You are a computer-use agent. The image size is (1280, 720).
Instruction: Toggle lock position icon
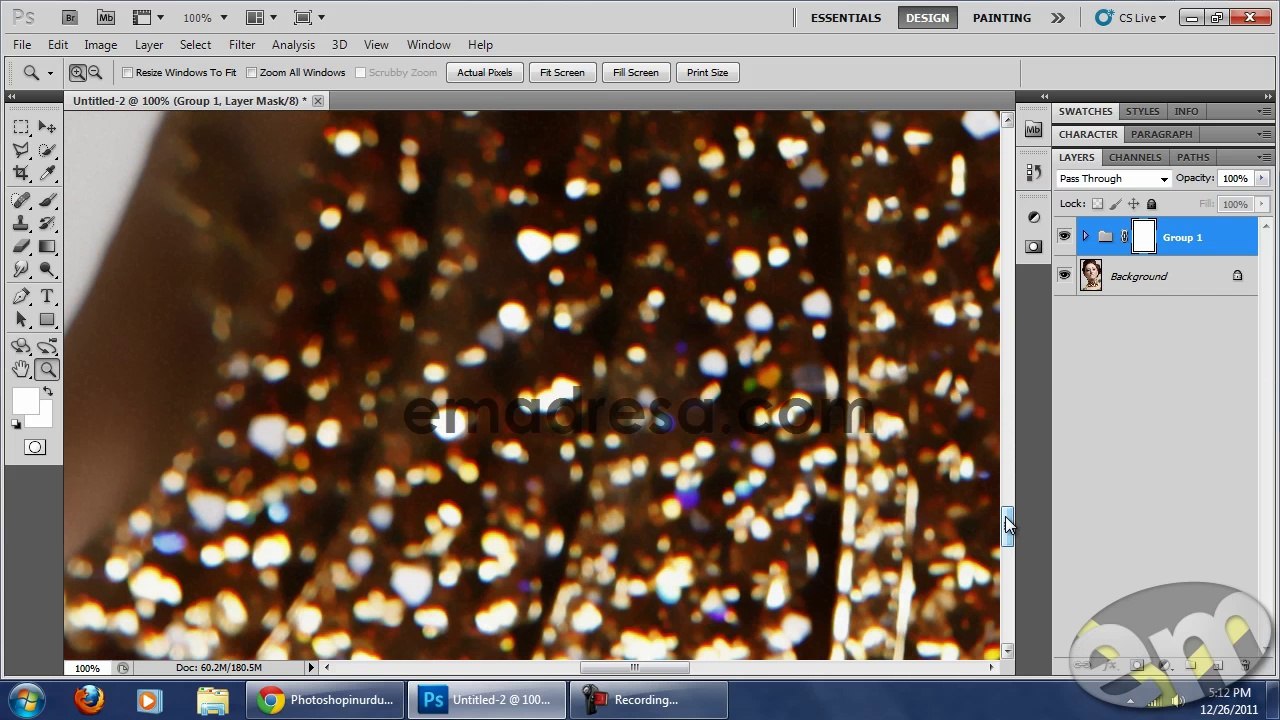click(x=1133, y=204)
